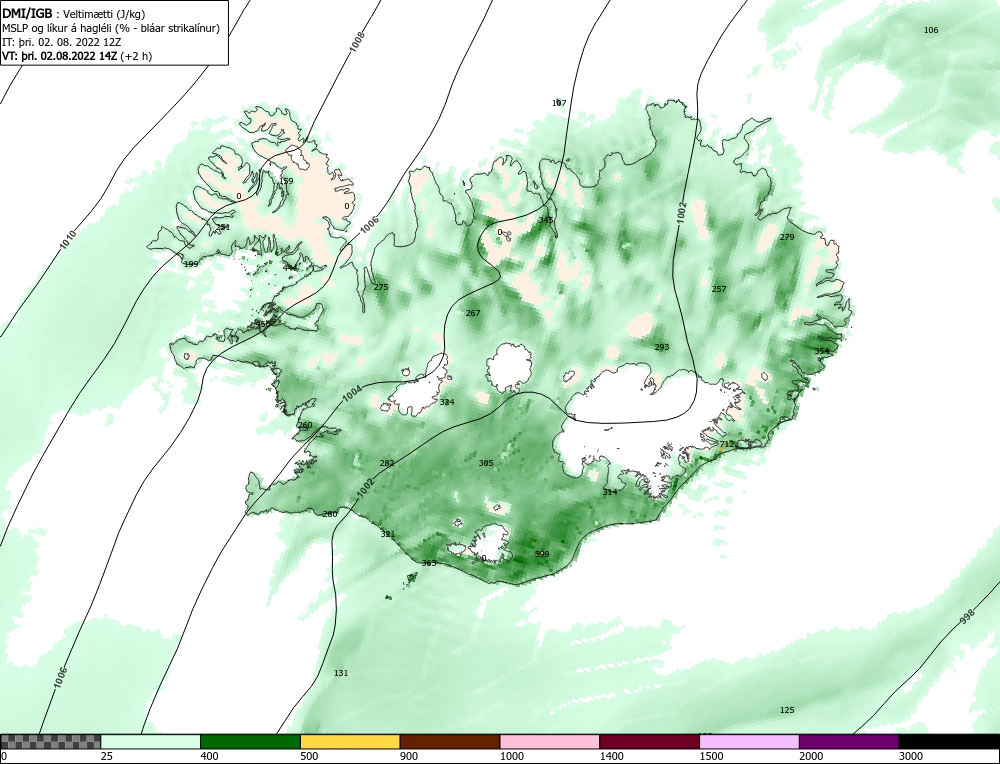Click the "1008" isobar label
Screen dimensions: 1000x764
pos(358,41)
